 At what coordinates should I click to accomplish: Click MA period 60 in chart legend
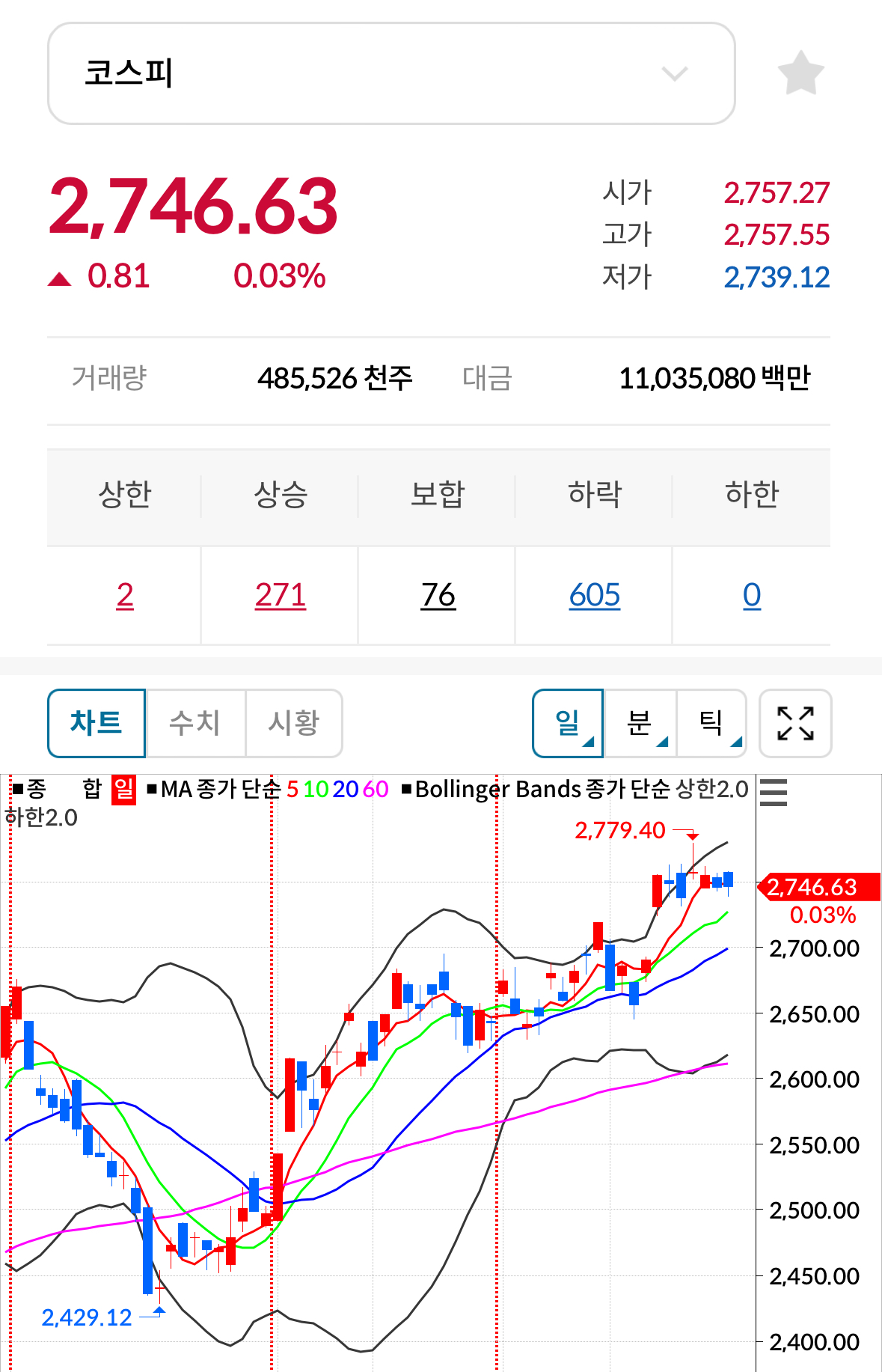[x=376, y=790]
